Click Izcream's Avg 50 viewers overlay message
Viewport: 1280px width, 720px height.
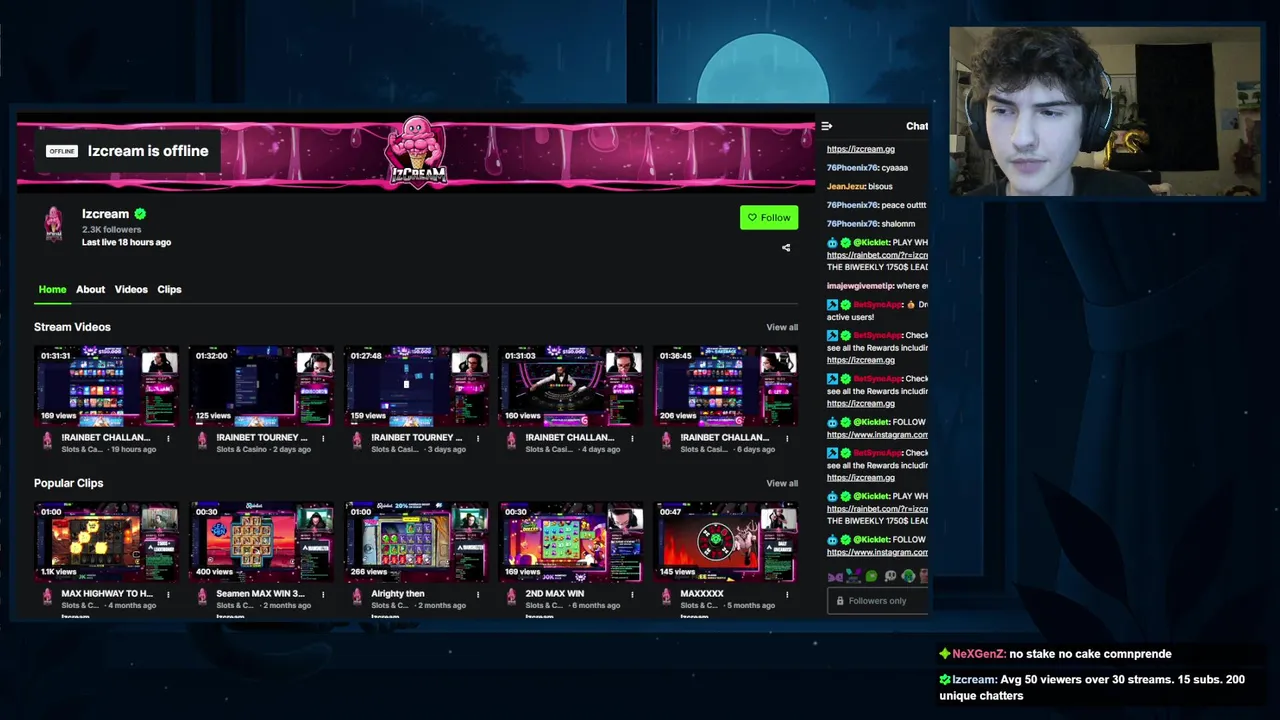coord(1092,687)
